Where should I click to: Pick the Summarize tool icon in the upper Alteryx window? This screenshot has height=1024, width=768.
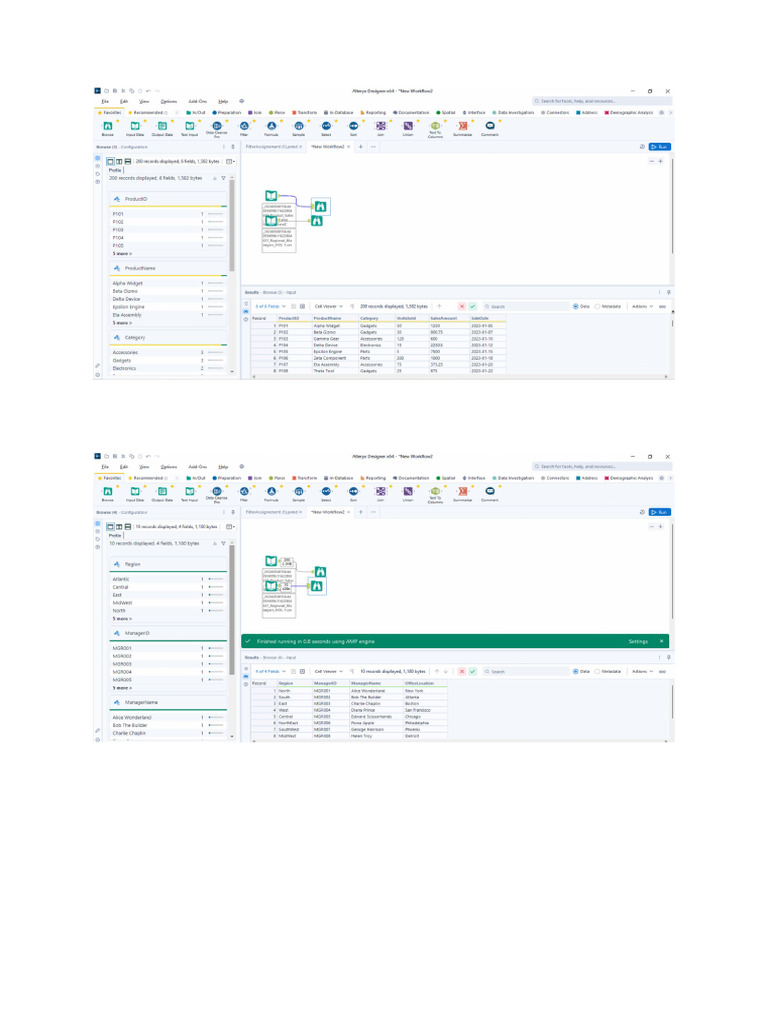coord(462,127)
